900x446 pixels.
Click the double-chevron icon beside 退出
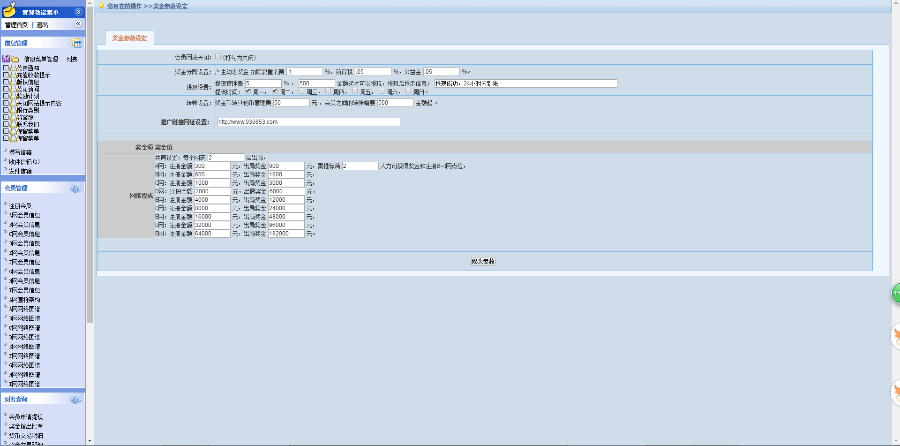click(78, 24)
